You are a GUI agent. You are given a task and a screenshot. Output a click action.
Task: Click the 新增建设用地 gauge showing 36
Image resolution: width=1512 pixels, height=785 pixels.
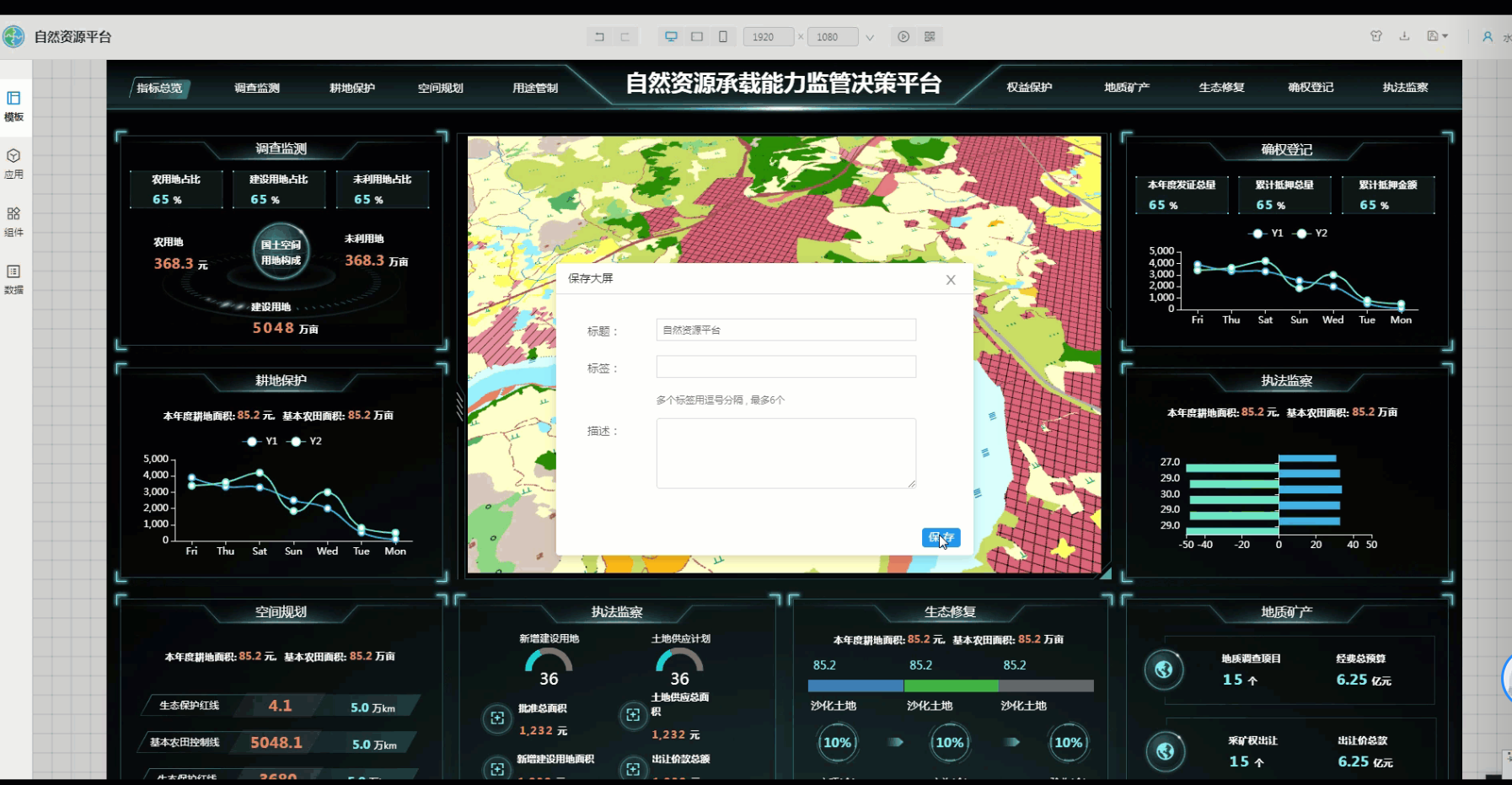click(x=549, y=666)
